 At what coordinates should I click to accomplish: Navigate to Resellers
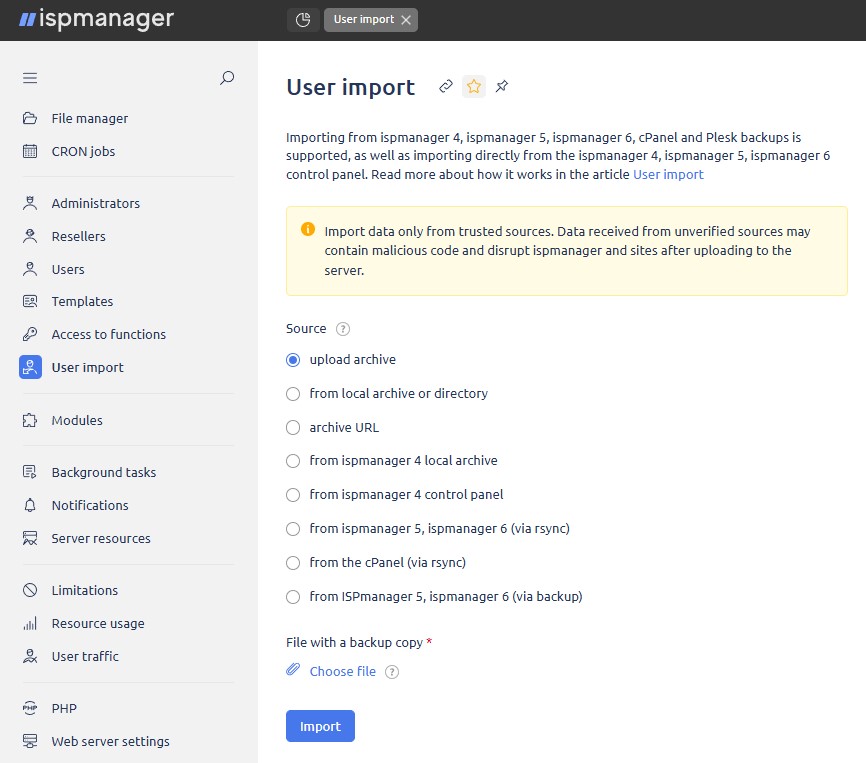[78, 236]
